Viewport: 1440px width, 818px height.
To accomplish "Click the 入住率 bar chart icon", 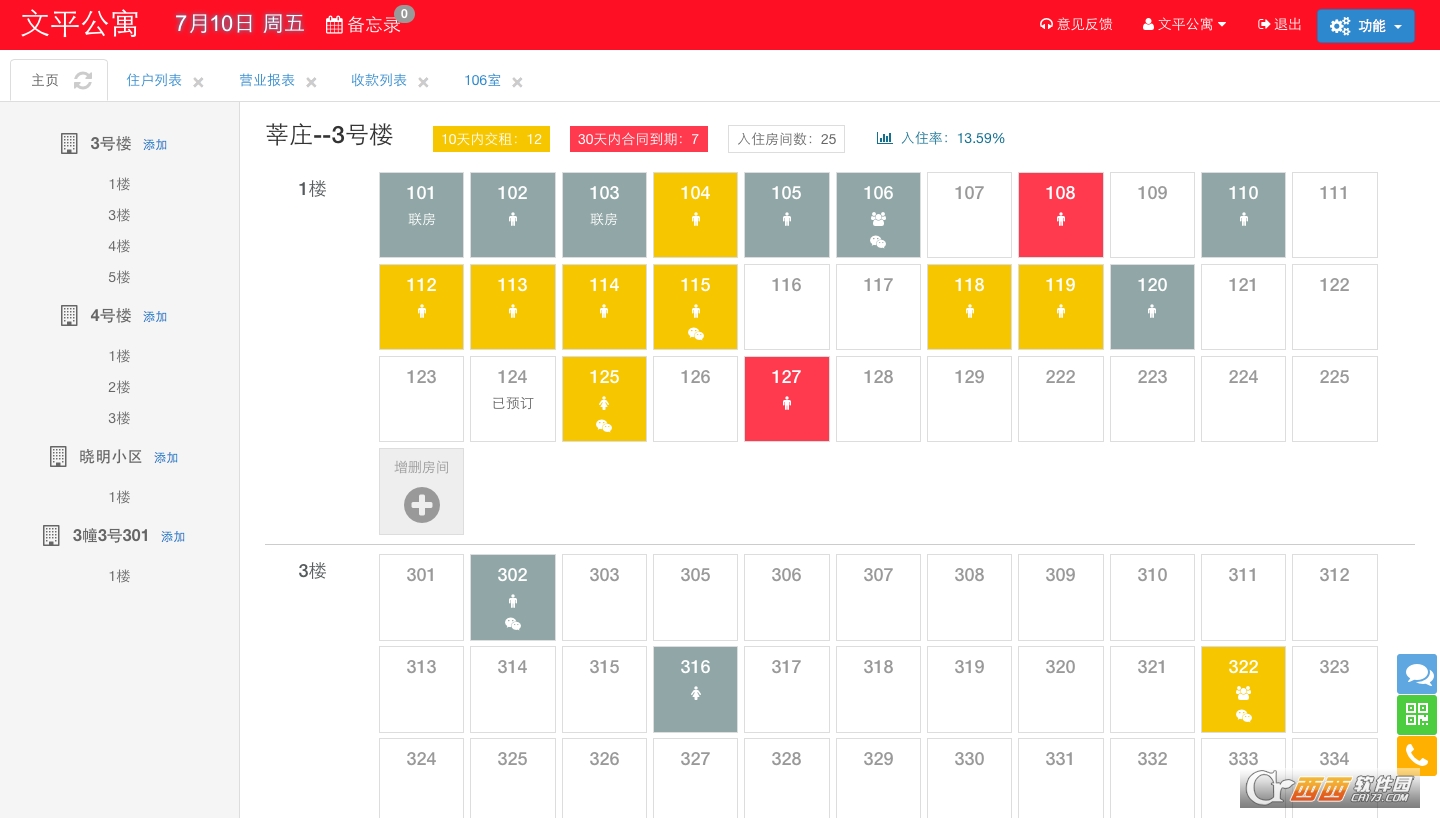I will [884, 138].
